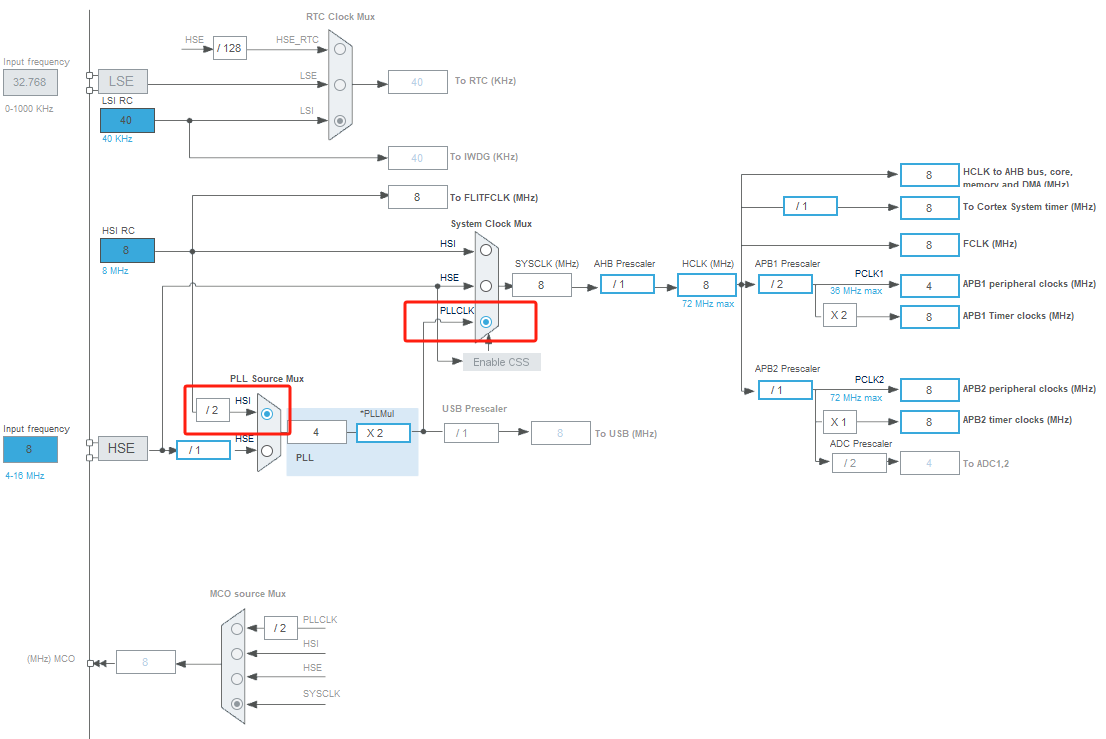
Task: Click the APB1 Timer X2 multiplier block
Action: coord(838,315)
